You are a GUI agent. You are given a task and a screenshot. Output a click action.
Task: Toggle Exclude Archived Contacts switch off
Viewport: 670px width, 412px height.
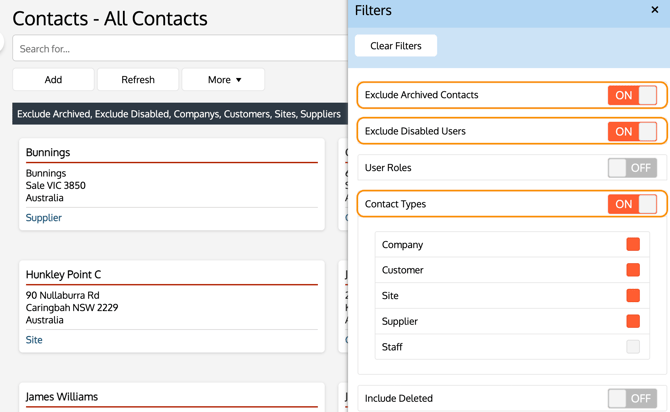pos(632,95)
